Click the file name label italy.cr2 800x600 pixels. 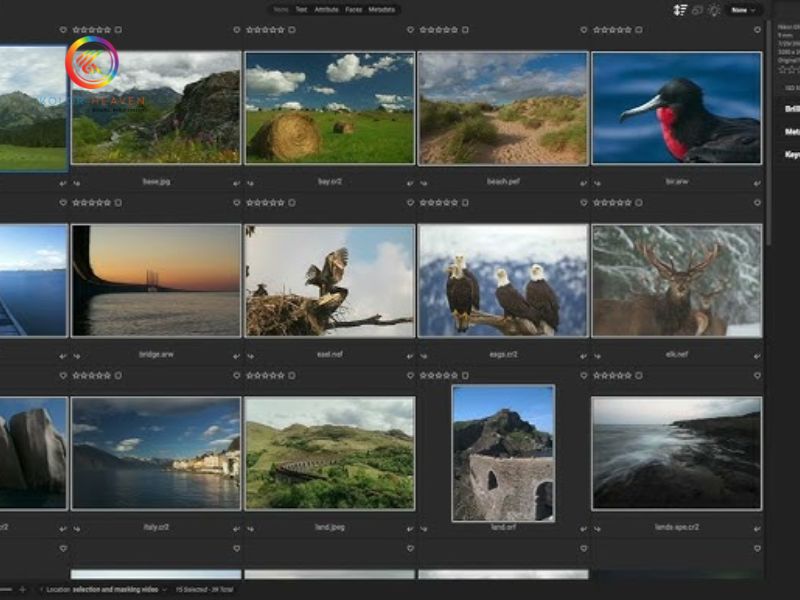tap(156, 528)
